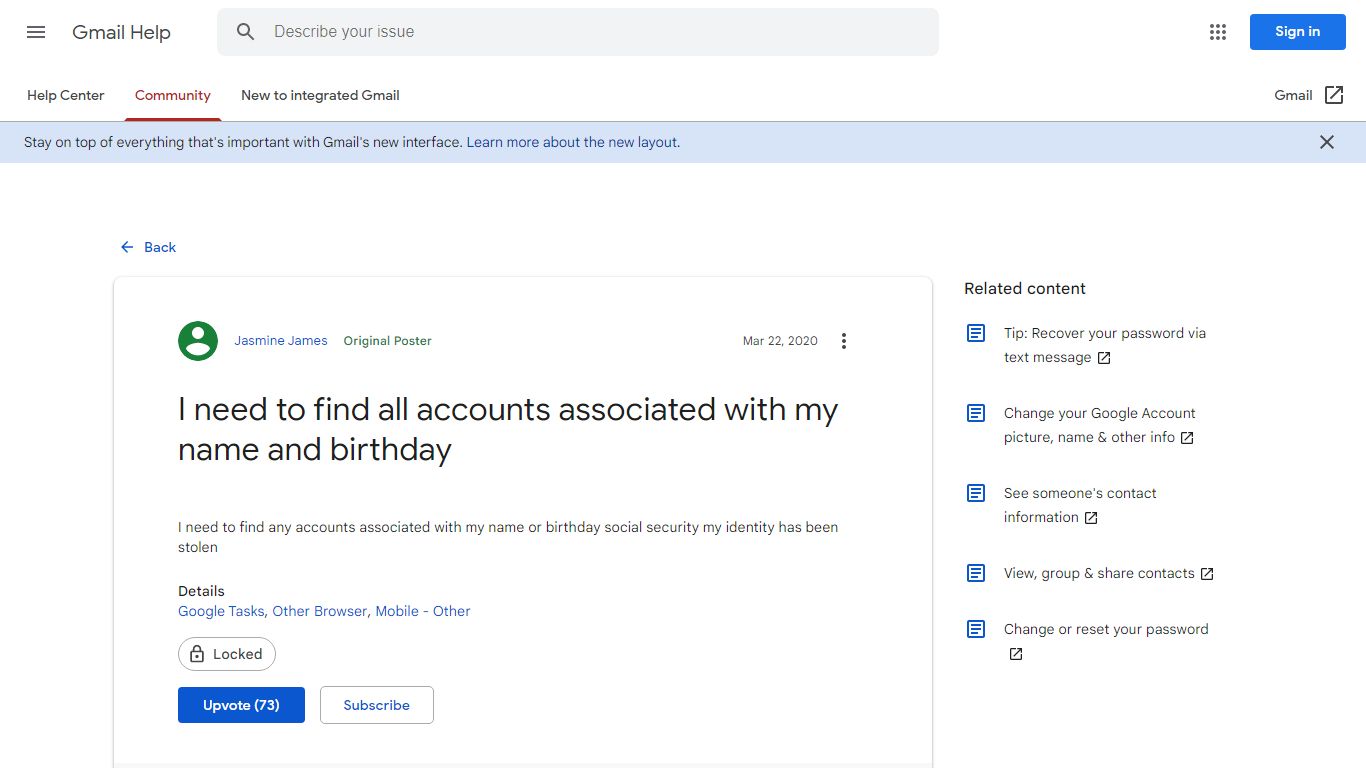Click the 'Mar 22, 2020' date
Image resolution: width=1366 pixels, height=768 pixels.
[x=780, y=341]
